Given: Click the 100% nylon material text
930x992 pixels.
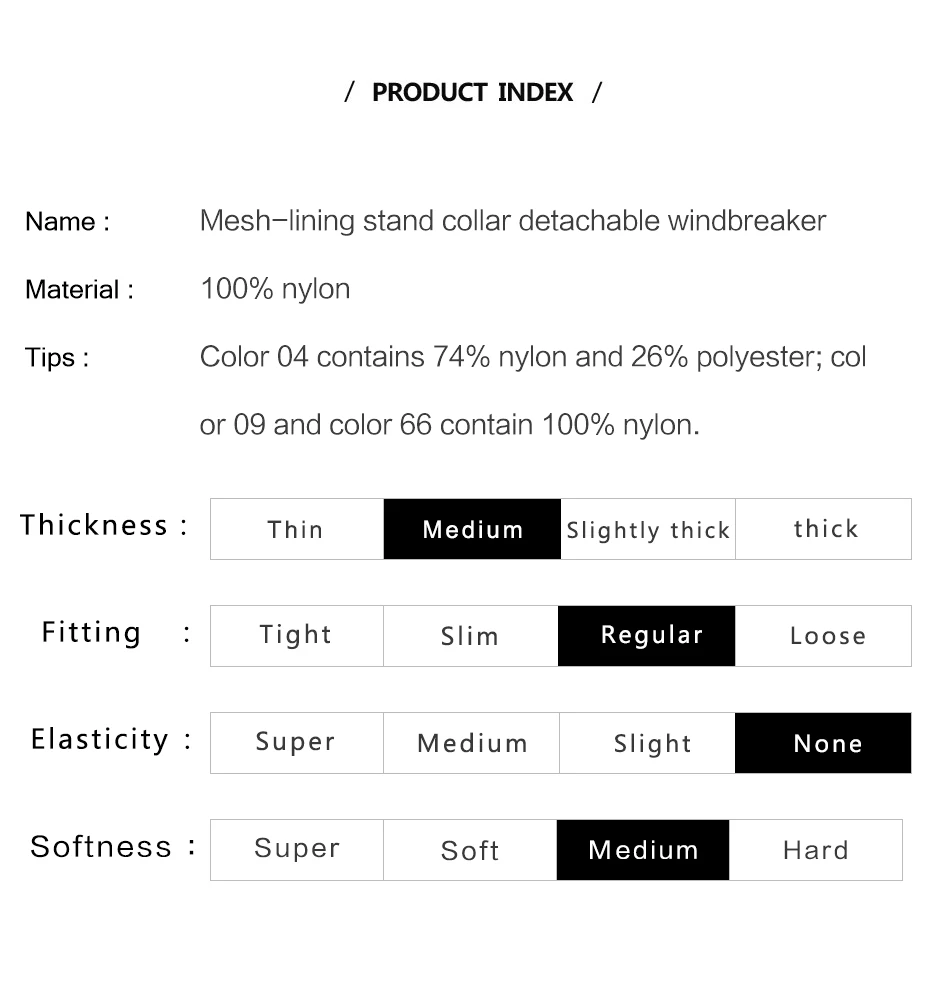Looking at the screenshot, I should (x=275, y=289).
